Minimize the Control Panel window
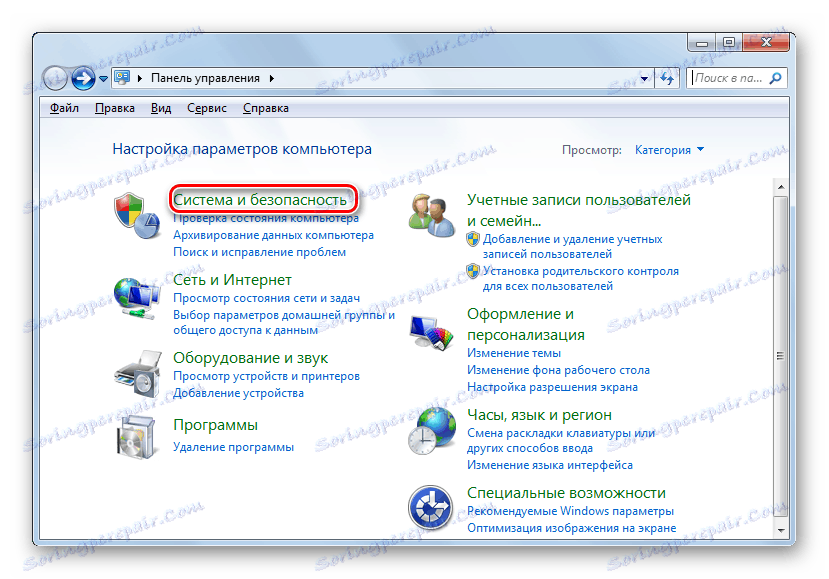 pyautogui.click(x=702, y=43)
